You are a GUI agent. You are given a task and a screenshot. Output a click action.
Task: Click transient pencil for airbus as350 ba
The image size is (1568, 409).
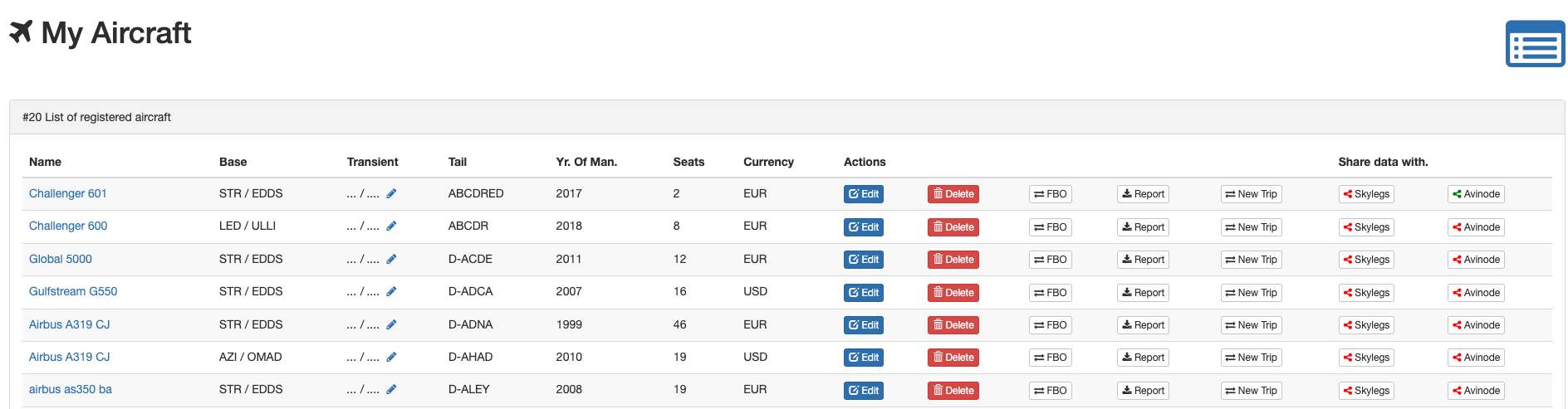point(391,390)
